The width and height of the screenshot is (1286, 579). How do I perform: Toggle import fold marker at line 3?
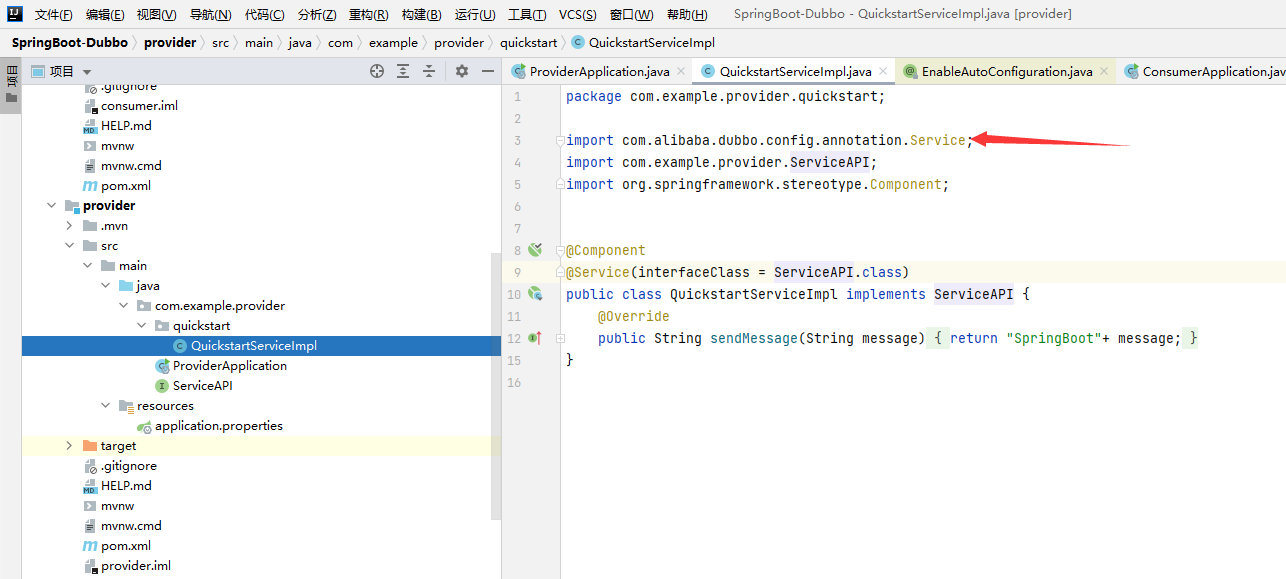(560, 141)
